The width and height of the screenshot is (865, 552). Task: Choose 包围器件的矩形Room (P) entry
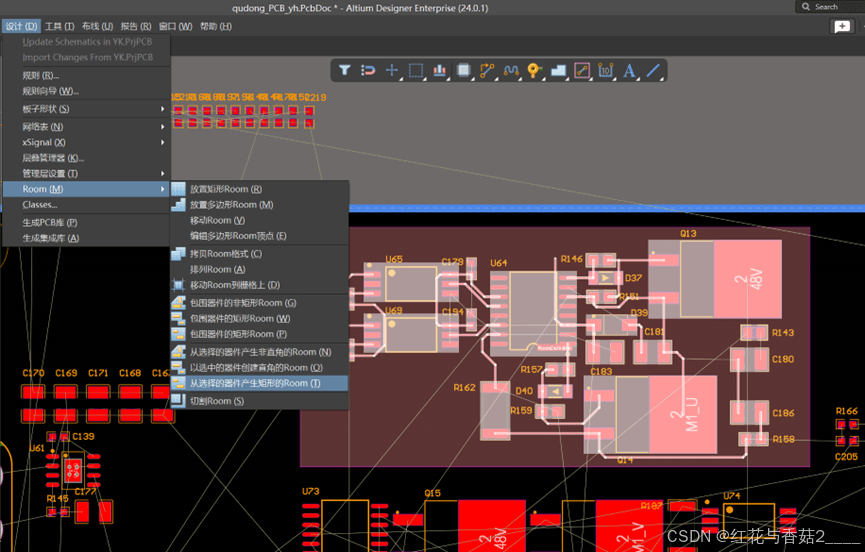[x=260, y=334]
